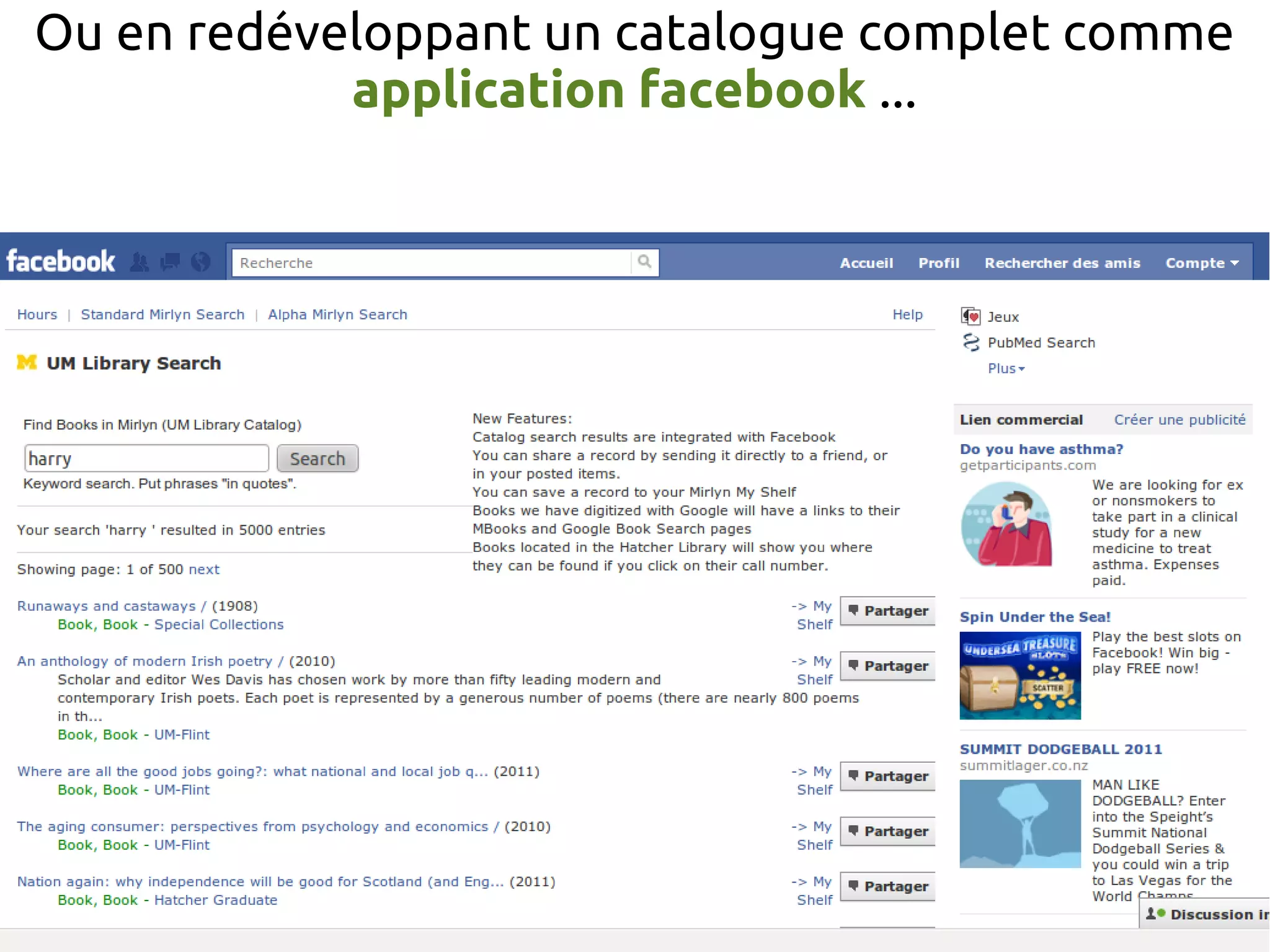The image size is (1270, 952).
Task: Open the Profil menu item
Action: click(939, 263)
